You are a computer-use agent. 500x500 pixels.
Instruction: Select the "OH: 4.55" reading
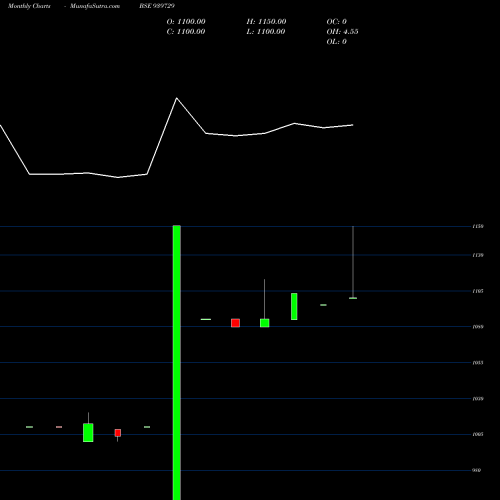(x=342, y=32)
